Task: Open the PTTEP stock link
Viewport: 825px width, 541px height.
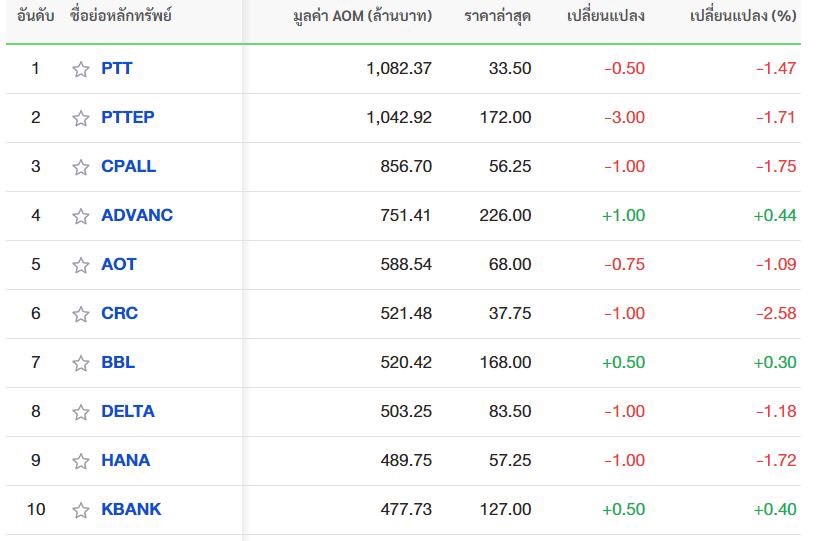Action: 128,117
